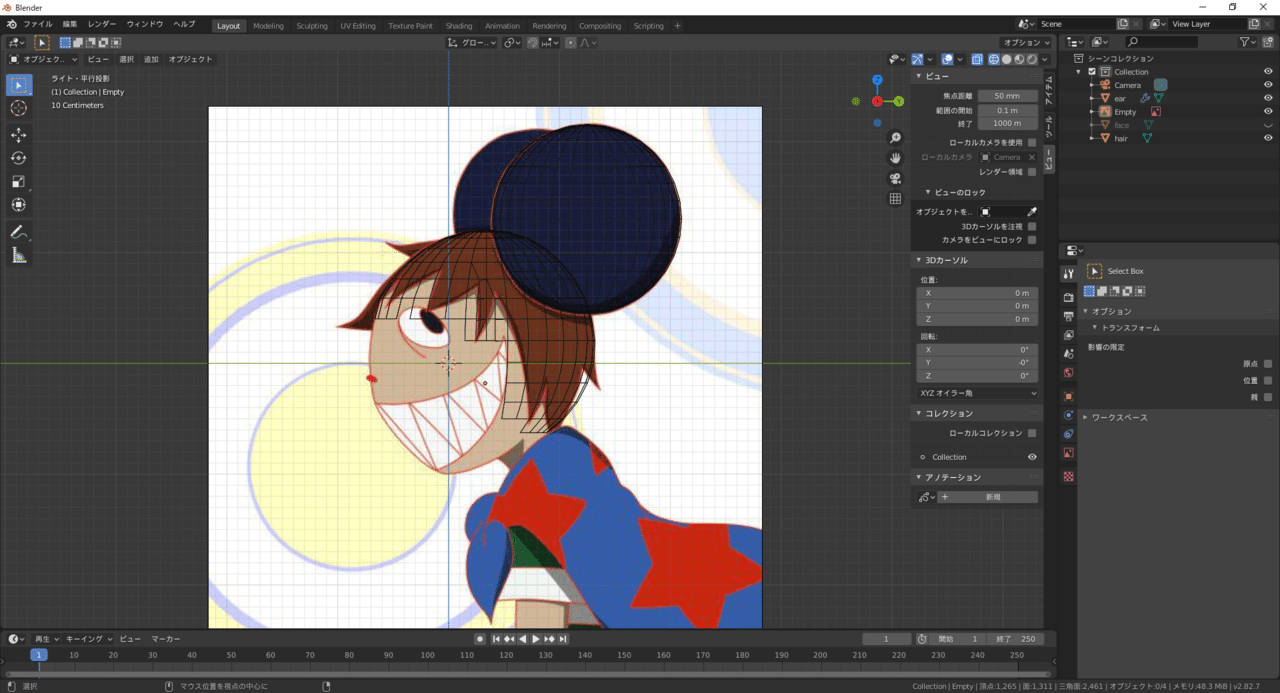This screenshot has height=693, width=1280.
Task: Hide the hair object with its eye icon
Action: (x=1268, y=138)
